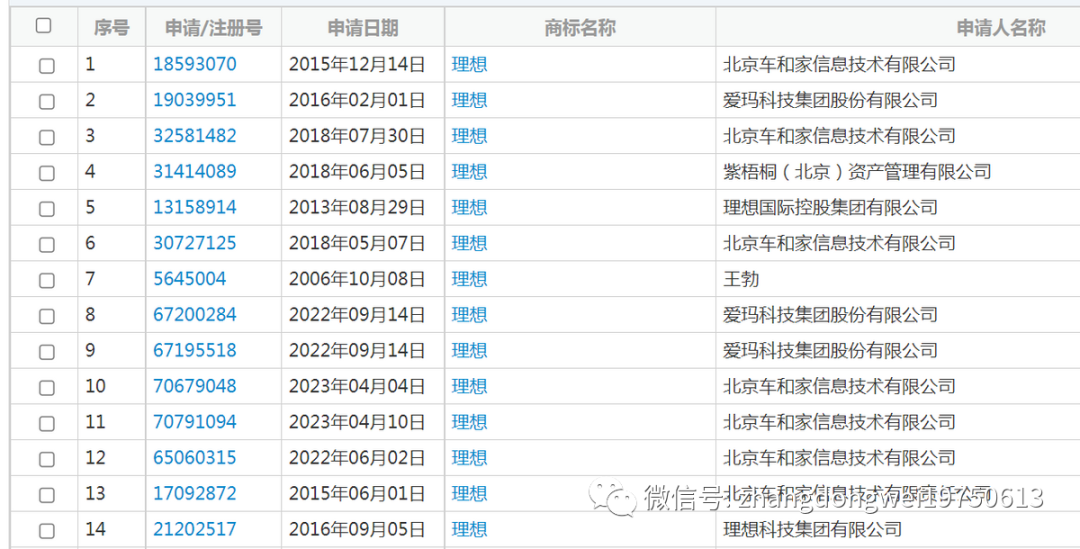Viewport: 1080px width, 549px height.
Task: Open registration number 21202517
Action: tap(194, 530)
